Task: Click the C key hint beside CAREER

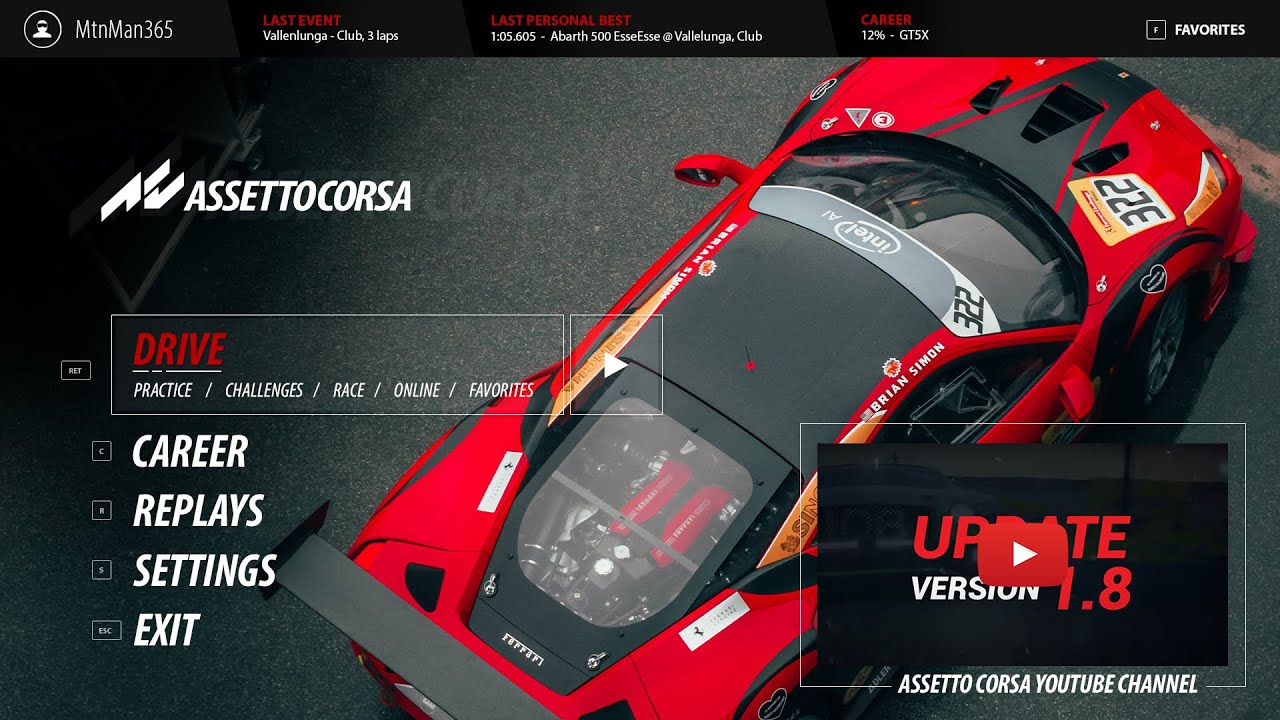Action: coord(101,451)
